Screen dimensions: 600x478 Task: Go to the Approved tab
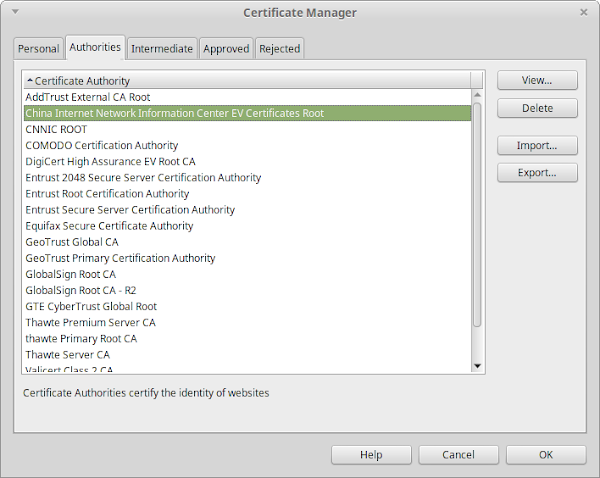pos(226,49)
